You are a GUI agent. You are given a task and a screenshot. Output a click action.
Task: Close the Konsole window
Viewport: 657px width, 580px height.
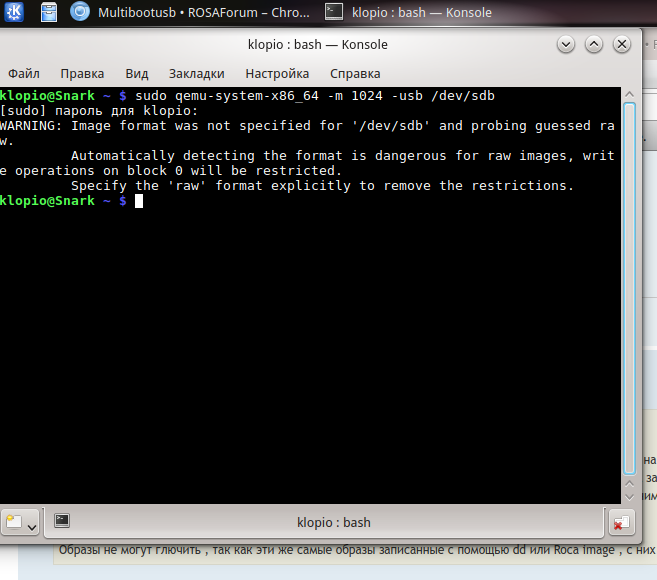point(622,44)
